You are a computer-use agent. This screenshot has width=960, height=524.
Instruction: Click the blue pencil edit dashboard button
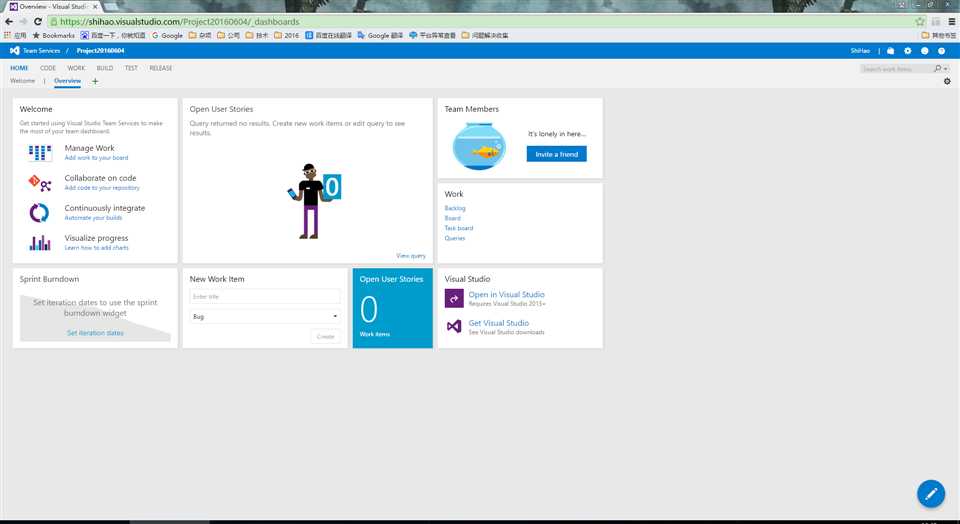pyautogui.click(x=931, y=493)
